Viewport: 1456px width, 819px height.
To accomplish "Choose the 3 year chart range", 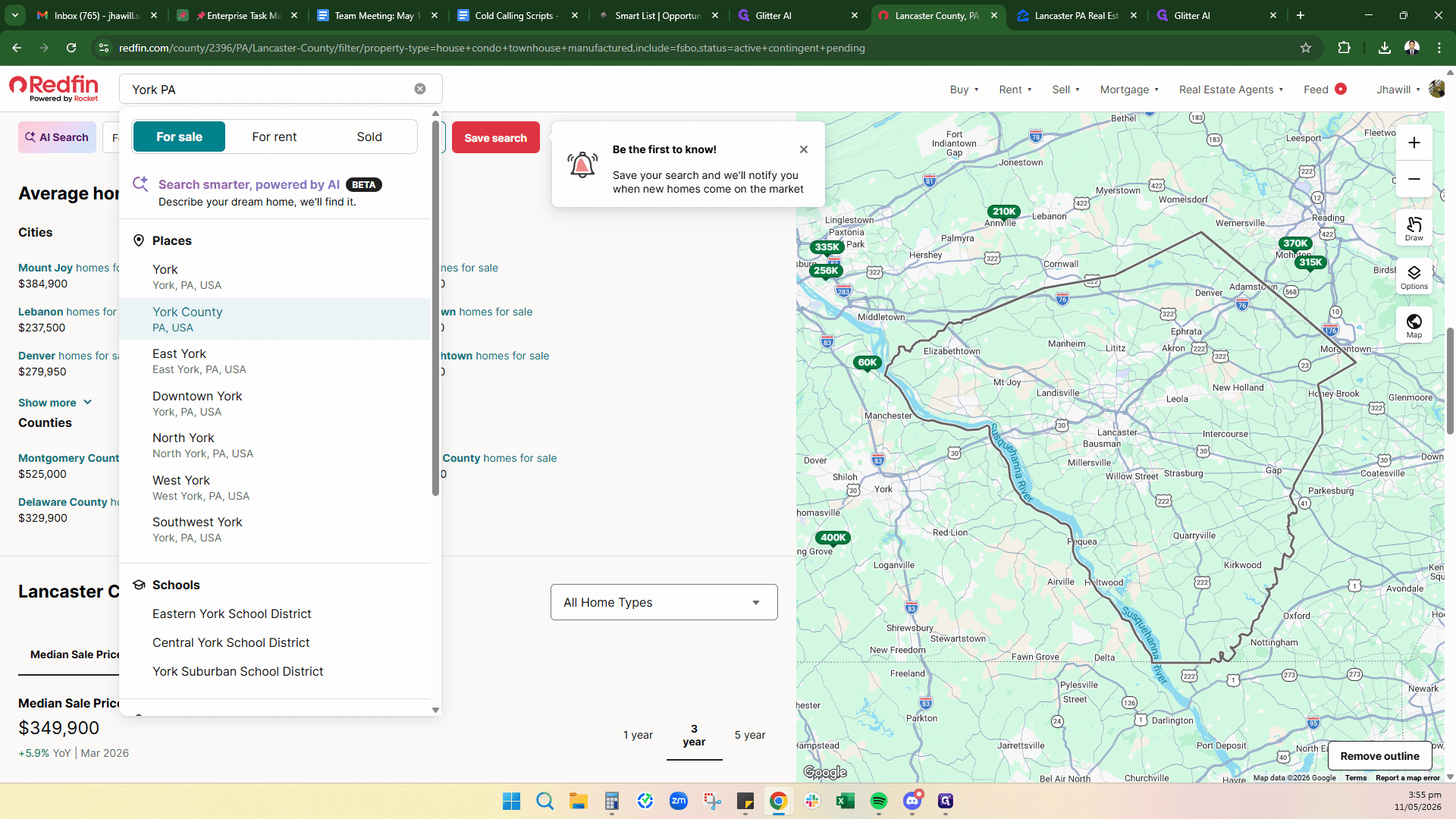I will (x=694, y=735).
